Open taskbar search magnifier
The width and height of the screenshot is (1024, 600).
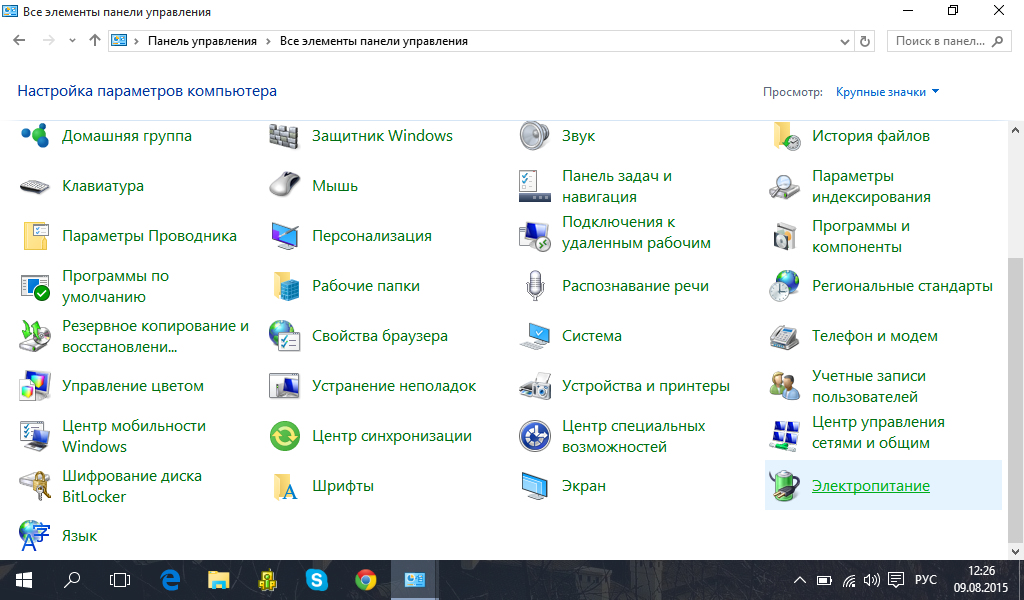pos(72,580)
